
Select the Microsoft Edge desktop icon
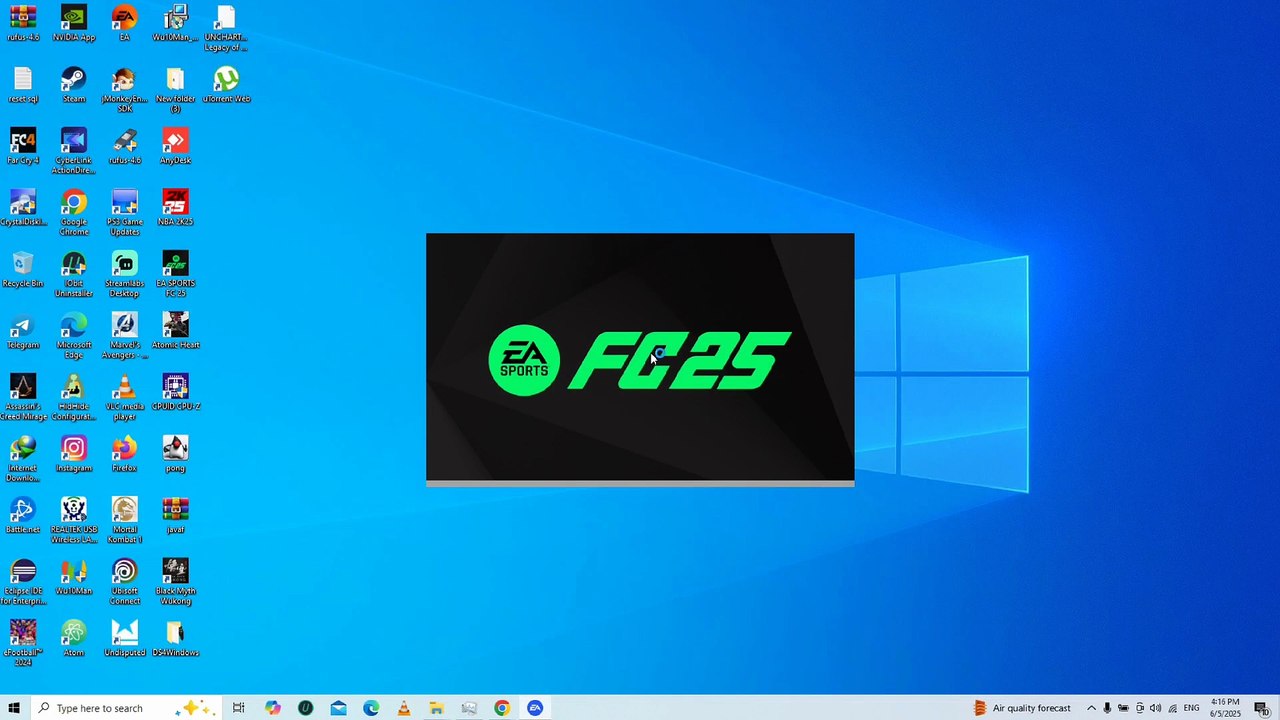(x=74, y=336)
